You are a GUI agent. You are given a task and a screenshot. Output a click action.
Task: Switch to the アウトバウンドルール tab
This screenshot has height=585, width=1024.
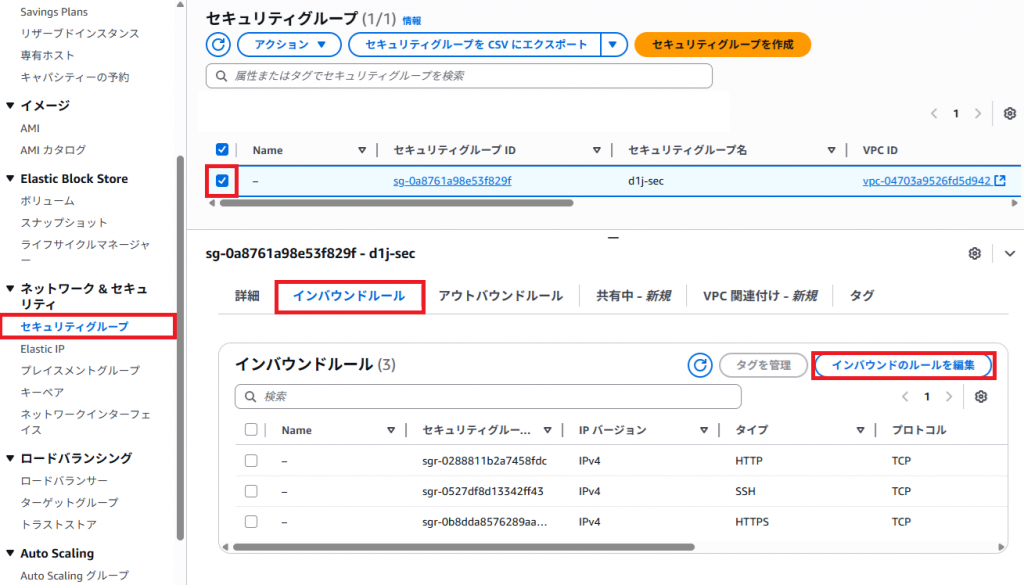click(500, 296)
